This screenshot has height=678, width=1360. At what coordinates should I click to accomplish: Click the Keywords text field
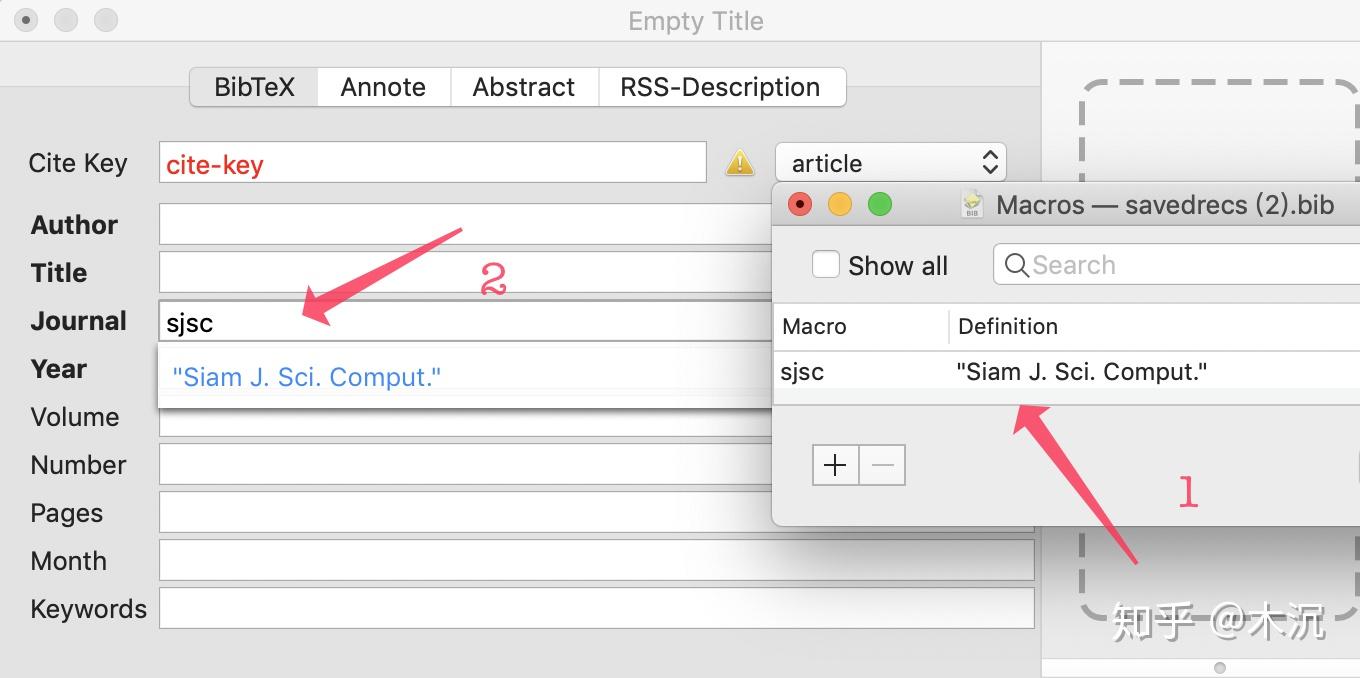coord(596,608)
